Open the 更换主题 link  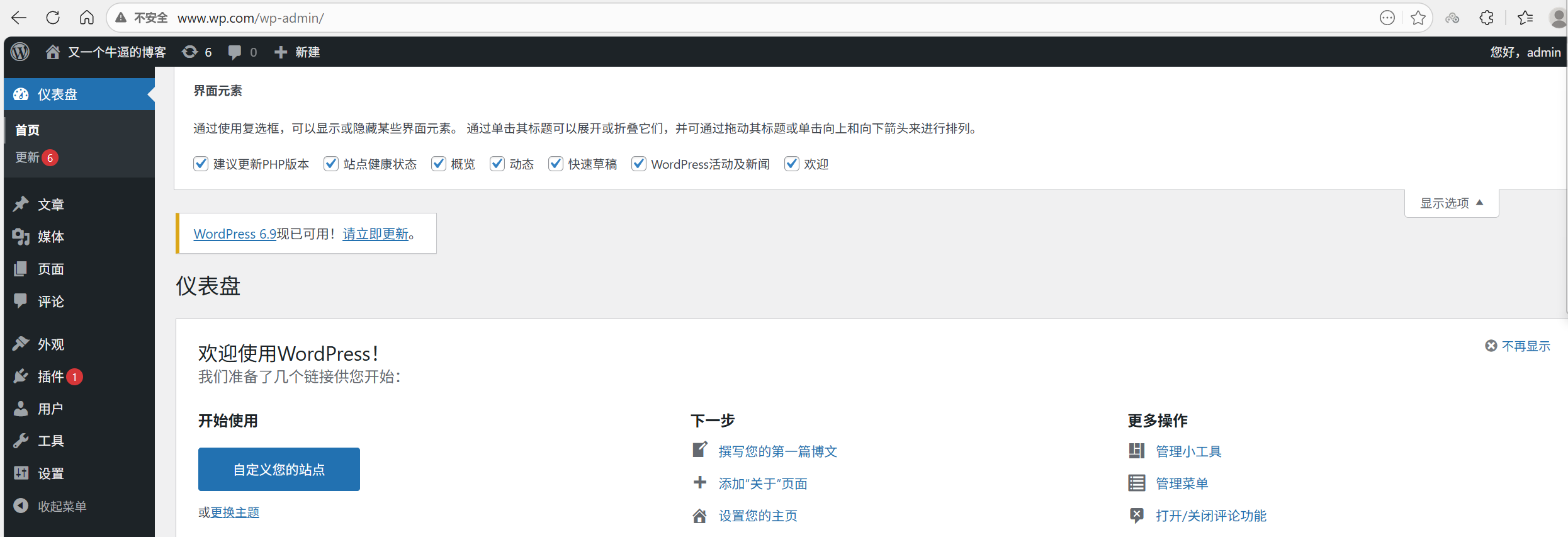(x=235, y=512)
